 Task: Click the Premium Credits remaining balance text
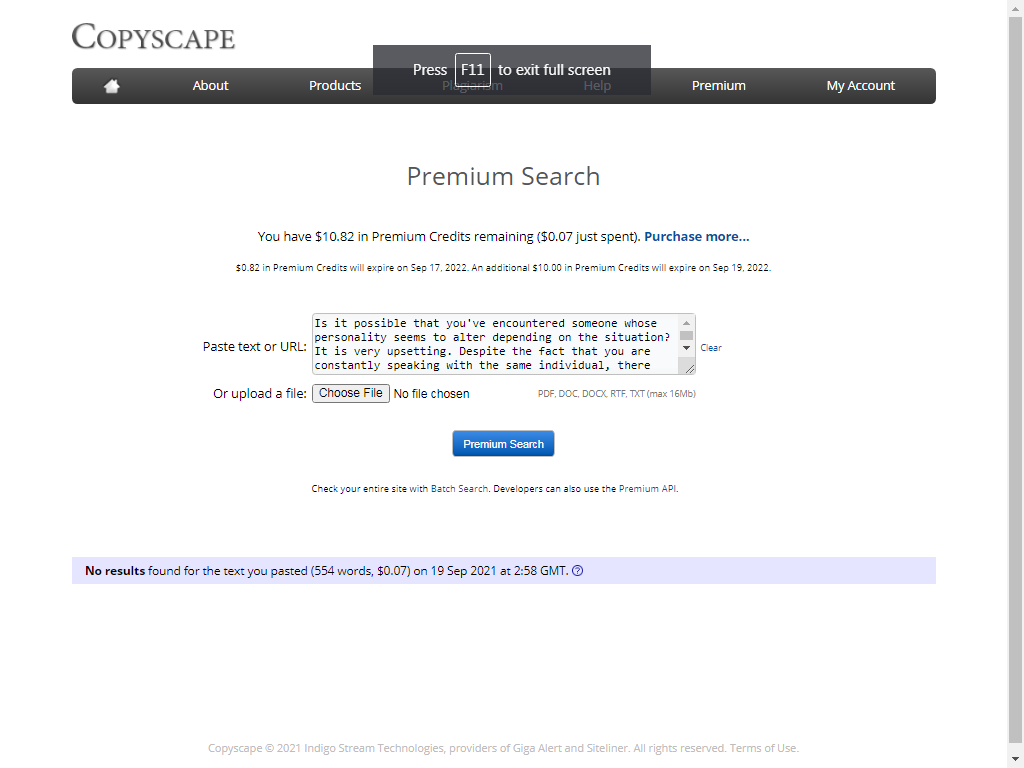[x=449, y=236]
